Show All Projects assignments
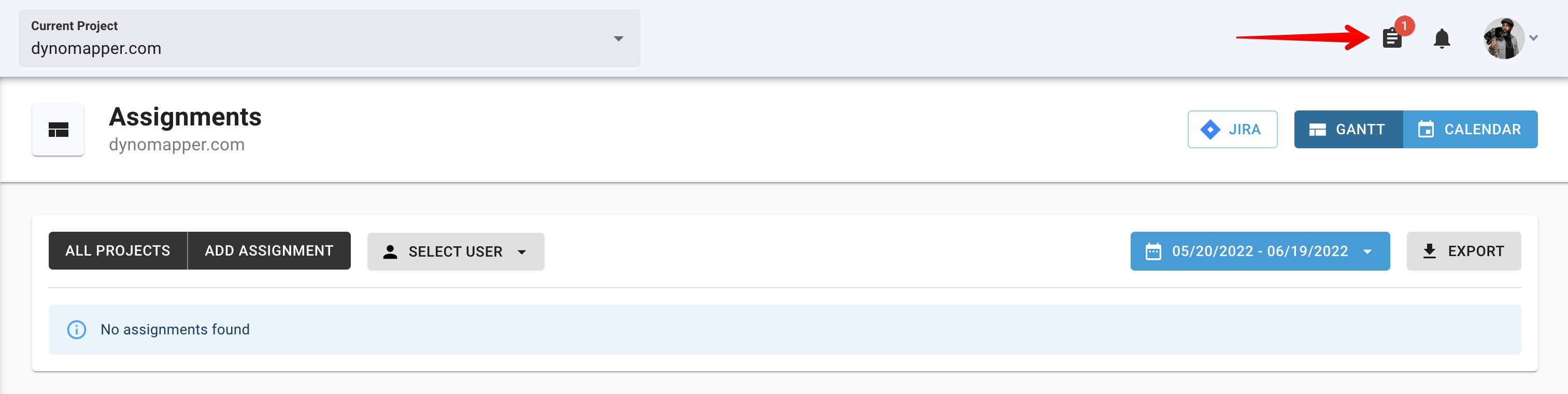The width and height of the screenshot is (1568, 394). (118, 251)
